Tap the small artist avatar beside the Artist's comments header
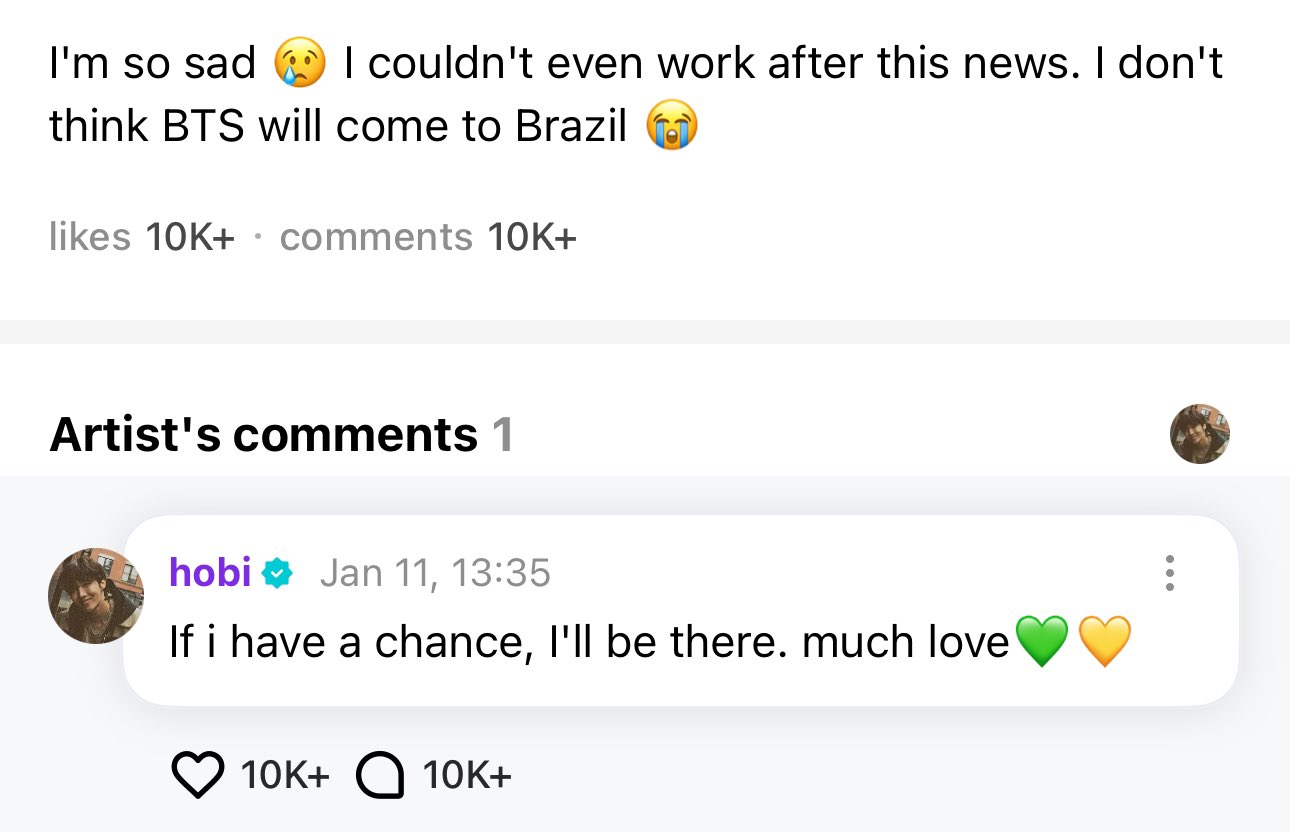This screenshot has height=832, width=1290. click(1199, 434)
